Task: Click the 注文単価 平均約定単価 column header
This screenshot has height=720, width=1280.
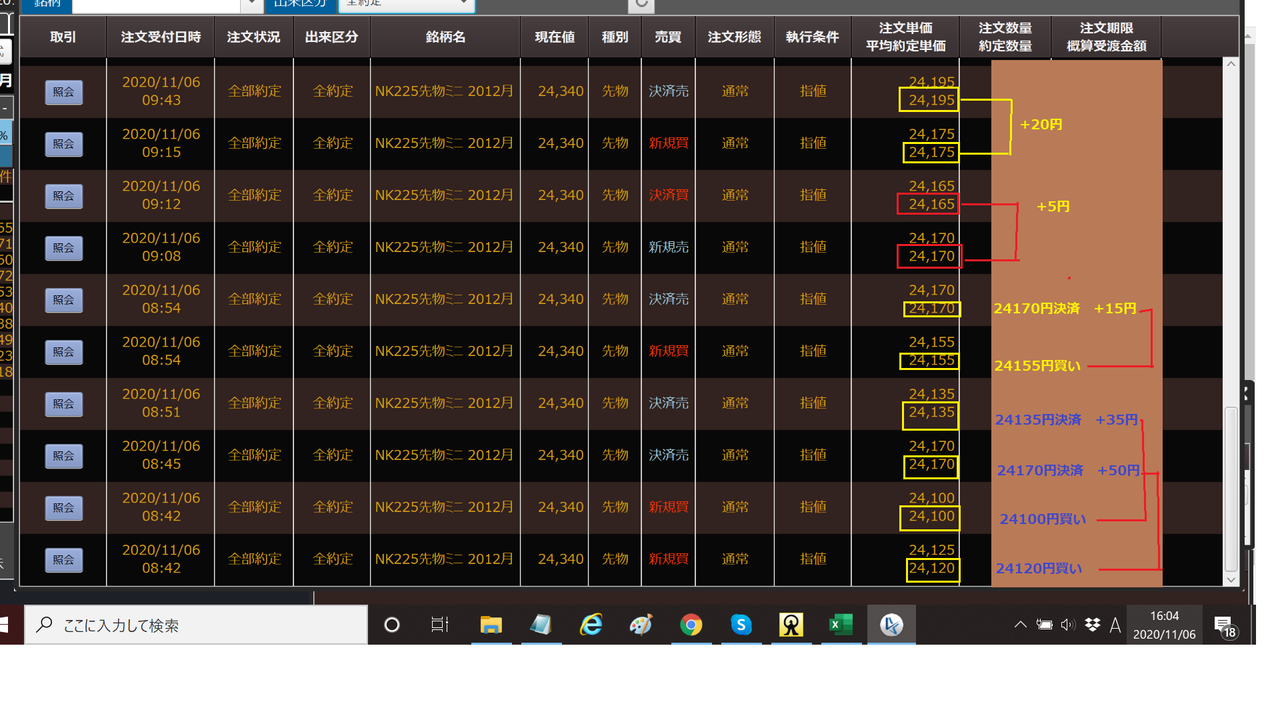Action: click(x=905, y=37)
